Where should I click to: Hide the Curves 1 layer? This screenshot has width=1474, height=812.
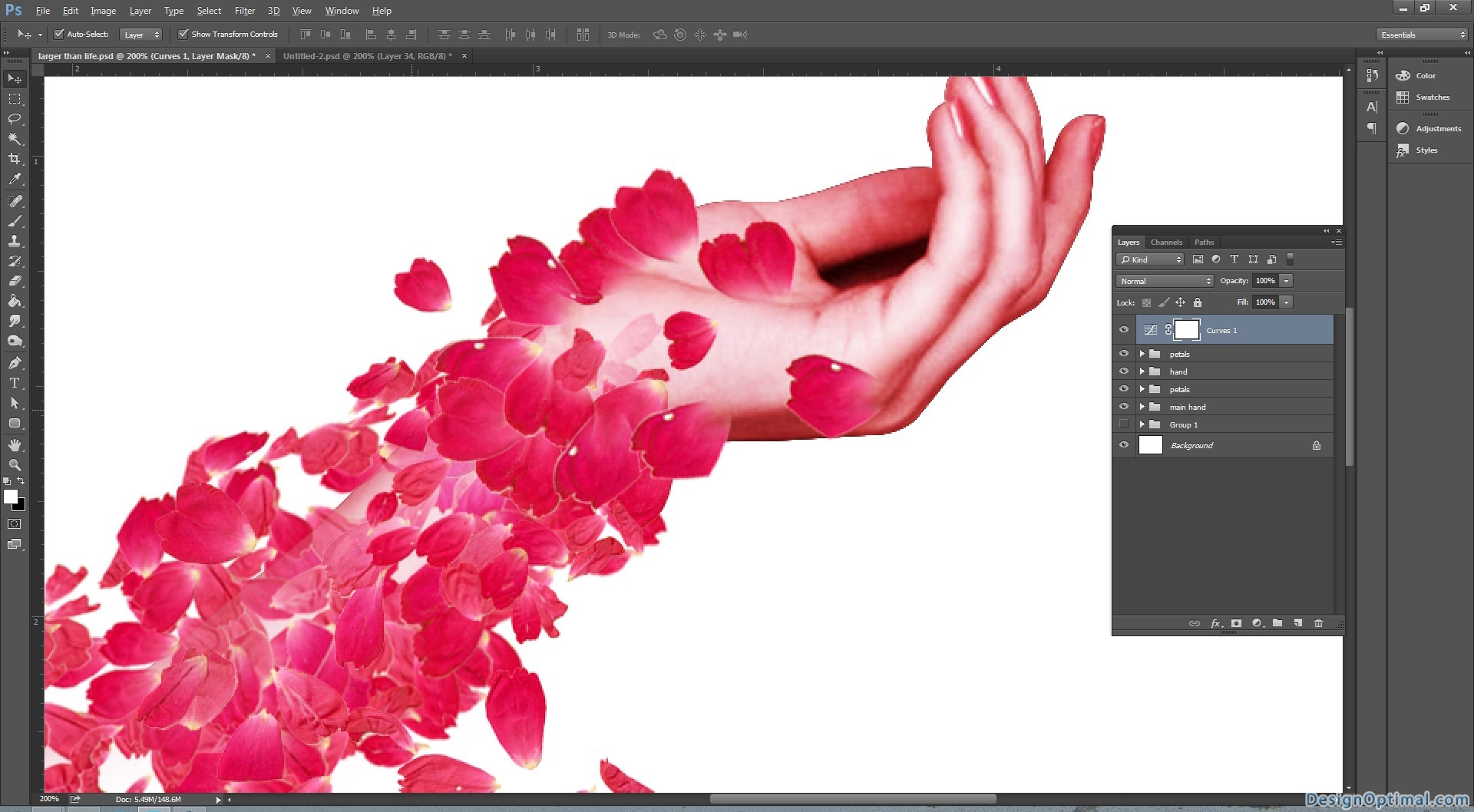[1124, 330]
